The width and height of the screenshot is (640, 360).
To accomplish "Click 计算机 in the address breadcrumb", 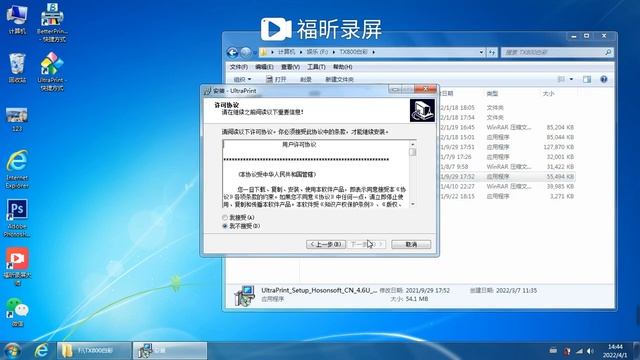I will 287,52.
